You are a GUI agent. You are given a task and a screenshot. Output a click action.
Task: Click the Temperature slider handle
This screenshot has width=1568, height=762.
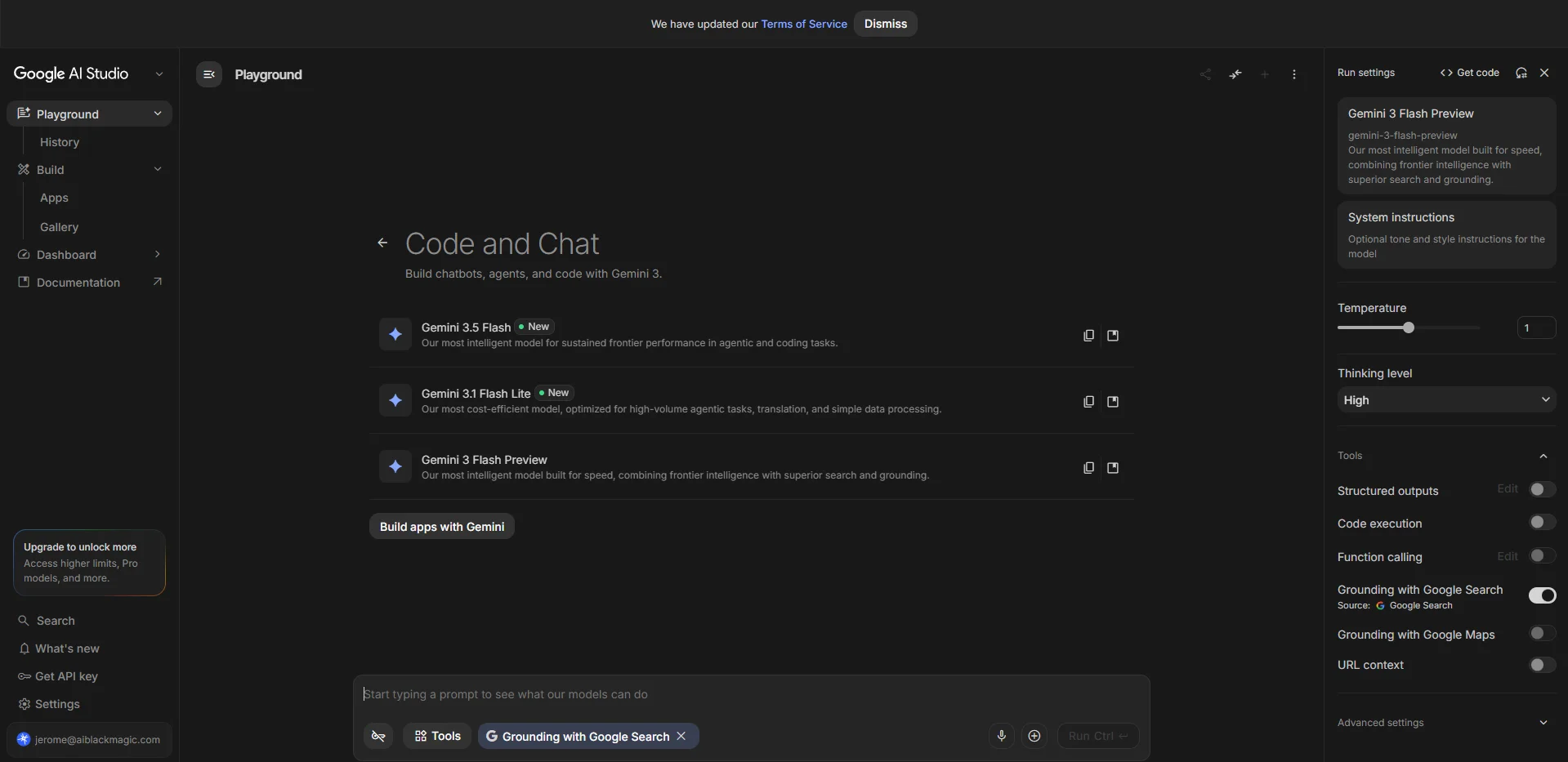(x=1409, y=328)
